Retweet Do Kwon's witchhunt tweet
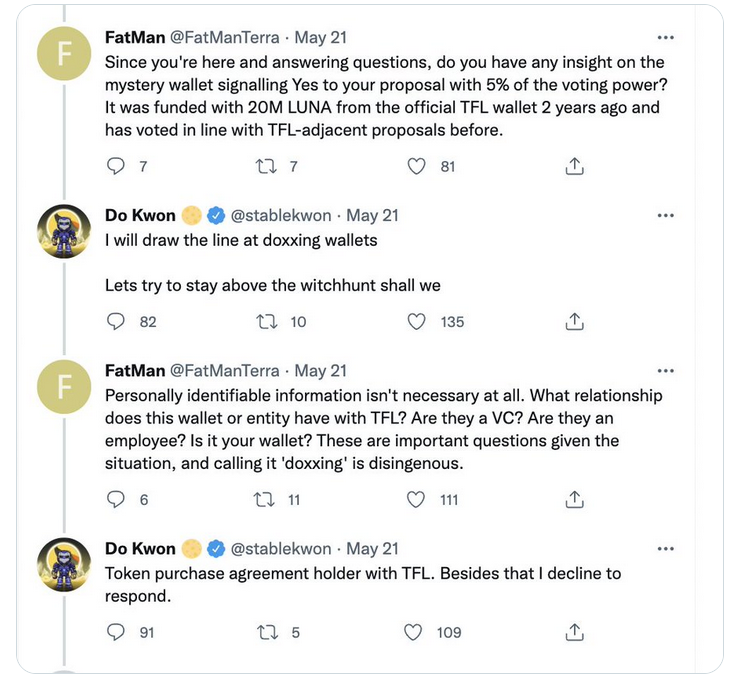This screenshot has height=676, width=739. (x=265, y=321)
